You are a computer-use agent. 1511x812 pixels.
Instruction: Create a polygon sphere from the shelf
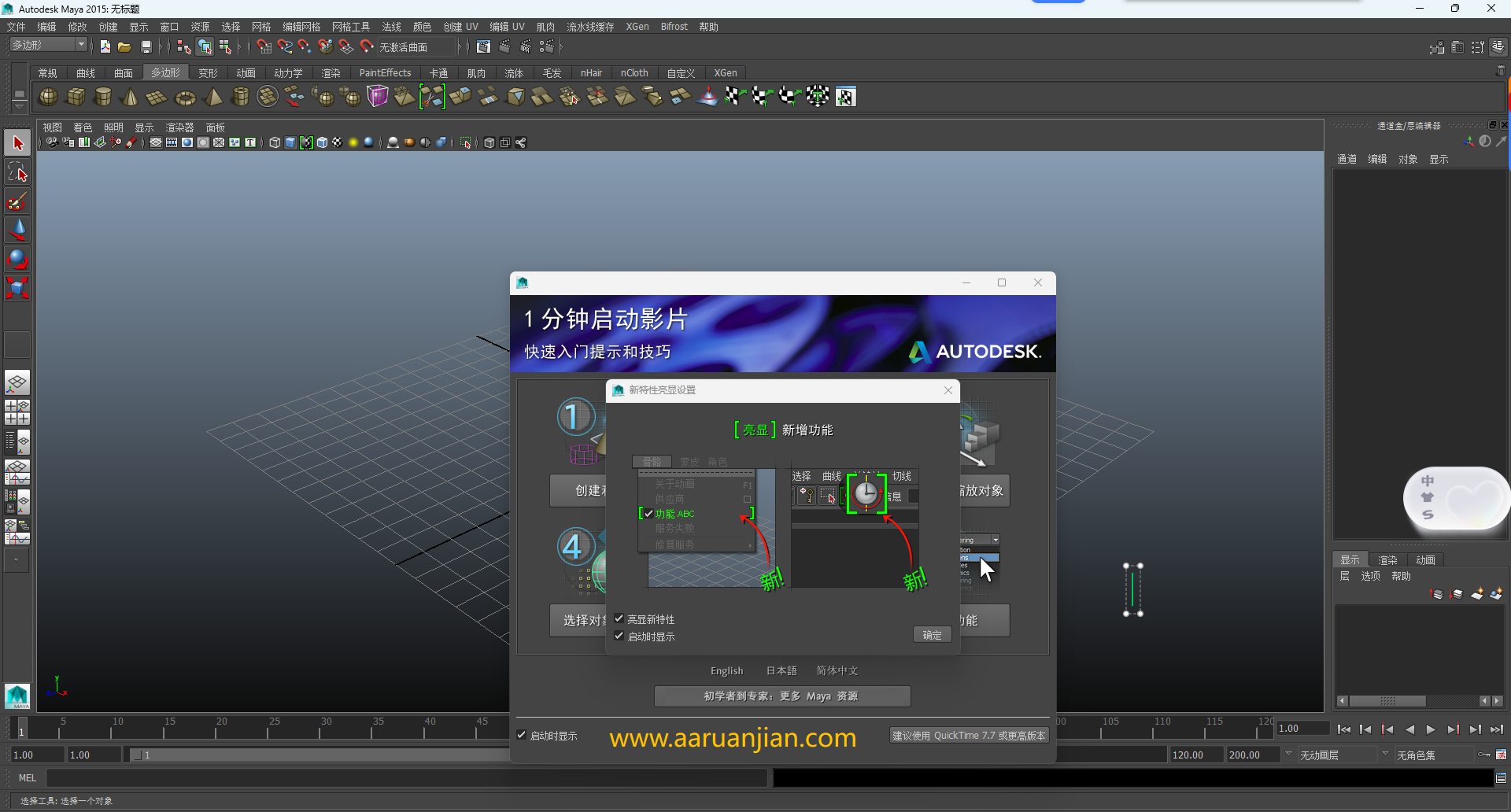(47, 96)
